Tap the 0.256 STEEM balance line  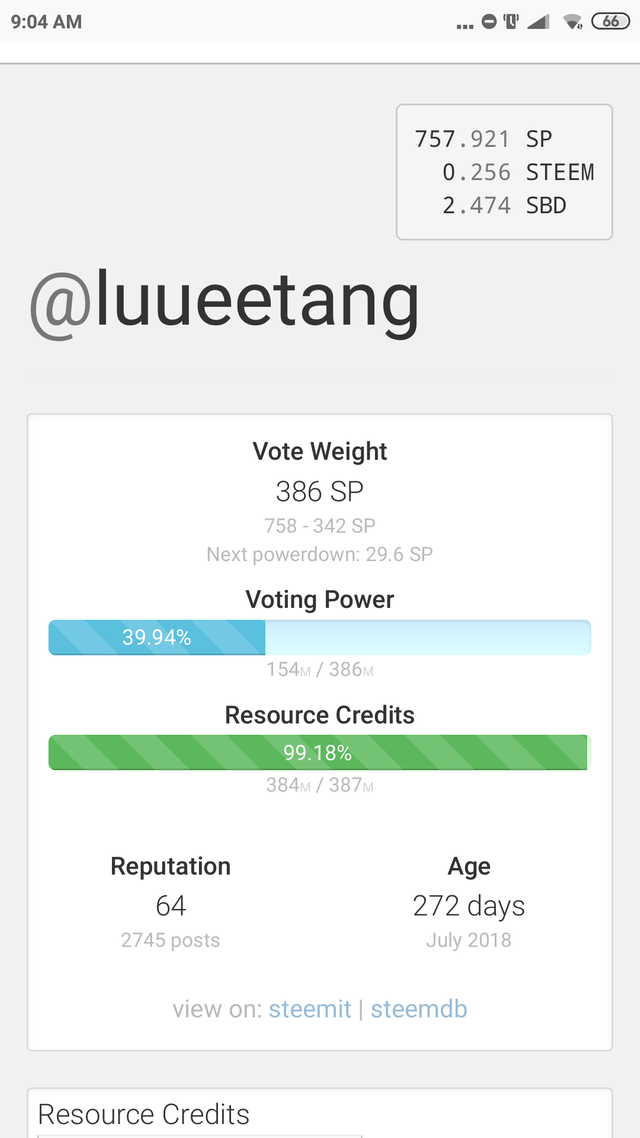518,172
